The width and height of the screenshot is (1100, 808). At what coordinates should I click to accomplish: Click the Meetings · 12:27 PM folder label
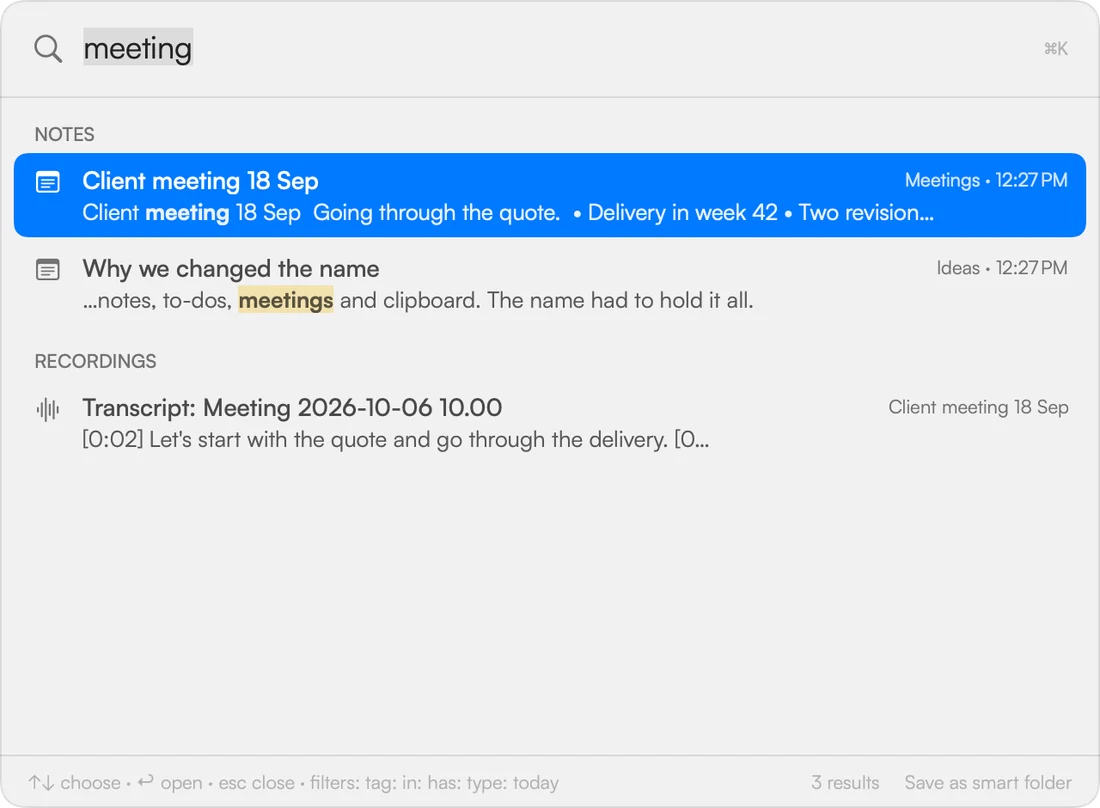(986, 180)
